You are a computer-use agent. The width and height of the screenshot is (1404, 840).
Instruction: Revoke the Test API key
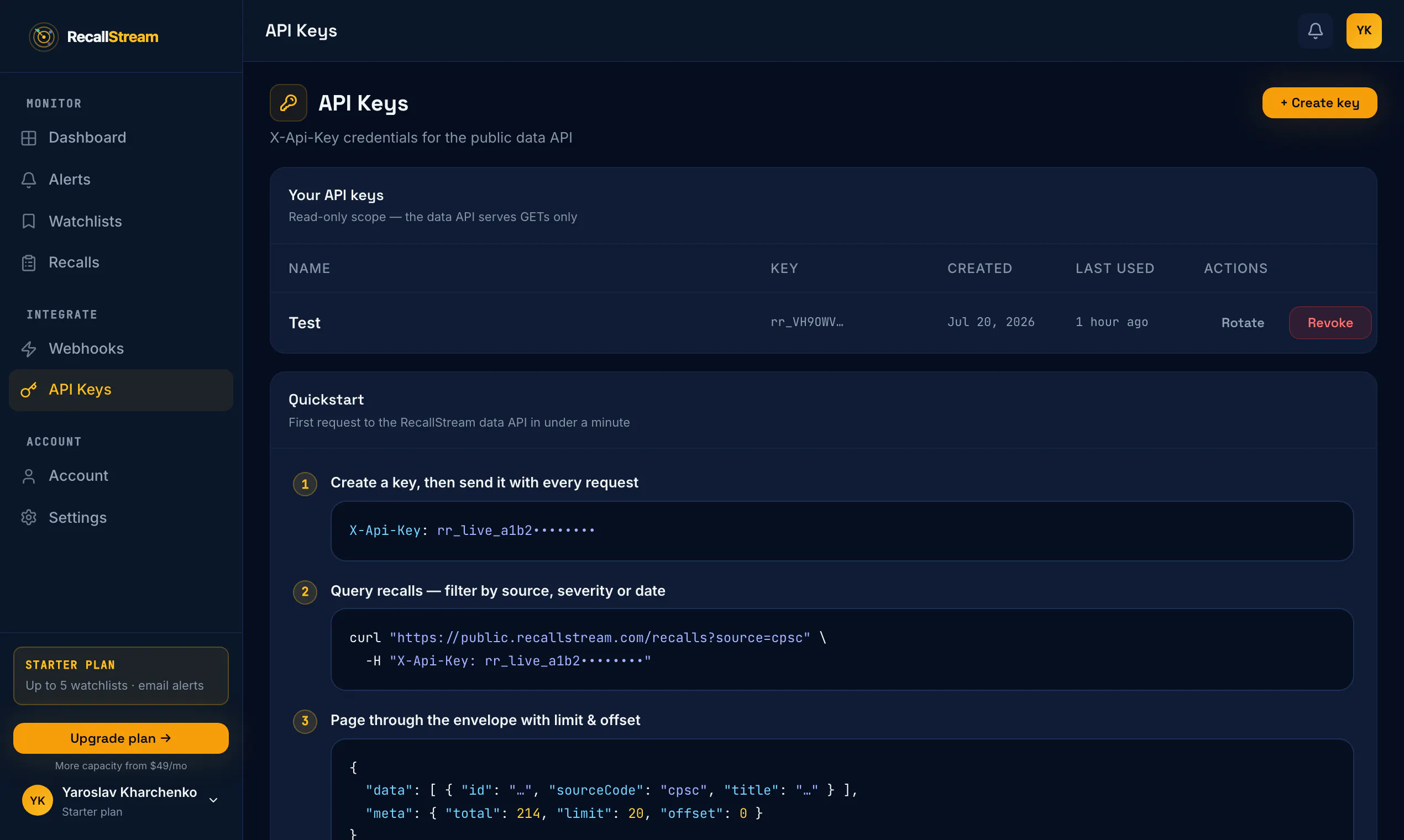1330,323
